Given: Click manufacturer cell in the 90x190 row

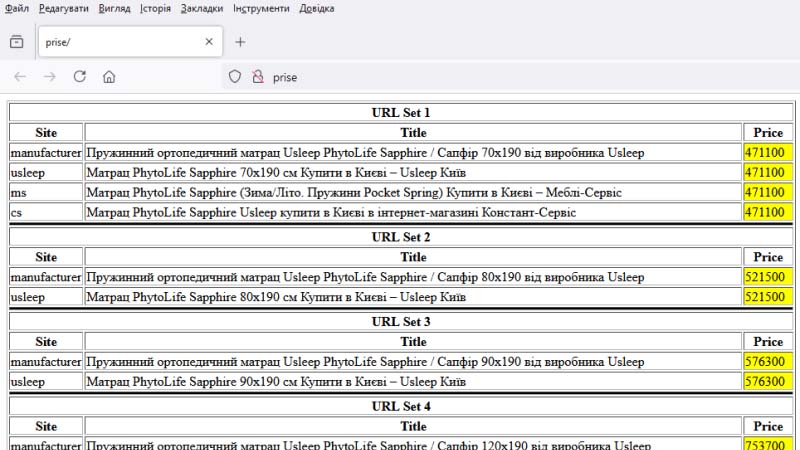Looking at the screenshot, I should tap(46, 362).
